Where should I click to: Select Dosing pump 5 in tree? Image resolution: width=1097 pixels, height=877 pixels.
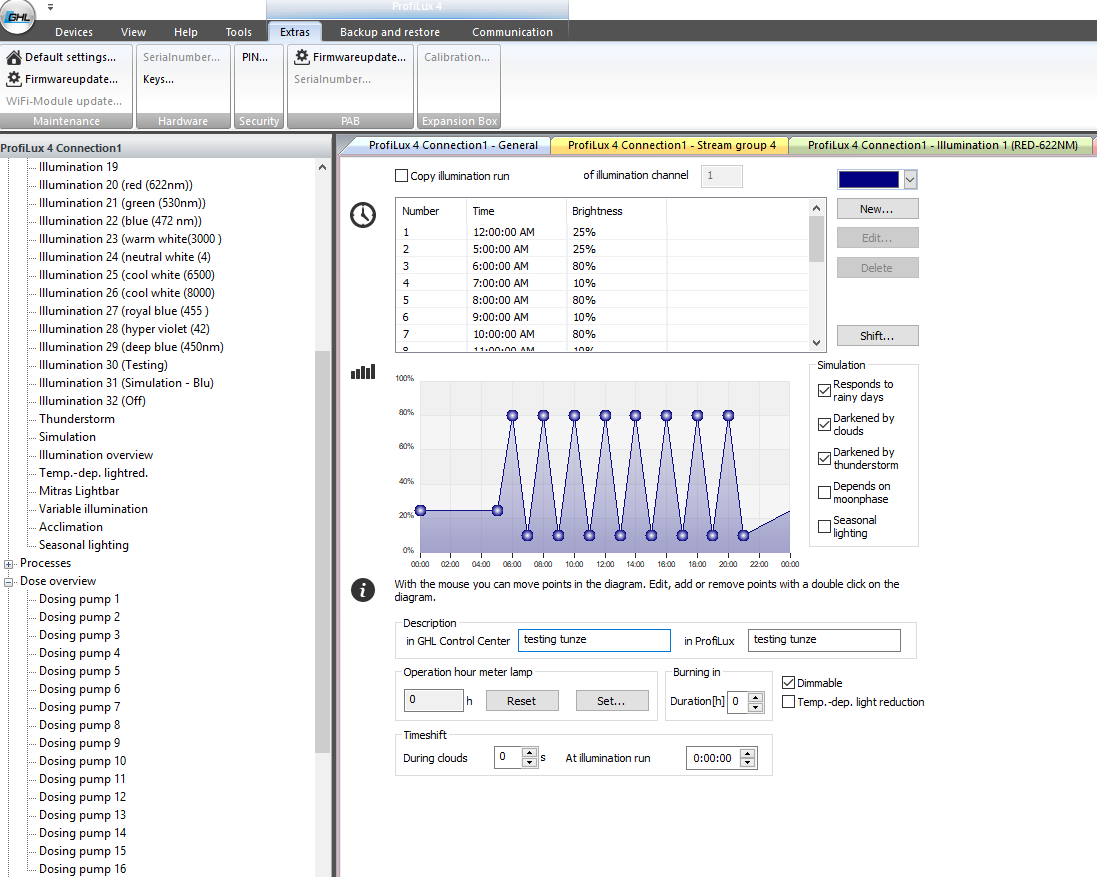(79, 671)
